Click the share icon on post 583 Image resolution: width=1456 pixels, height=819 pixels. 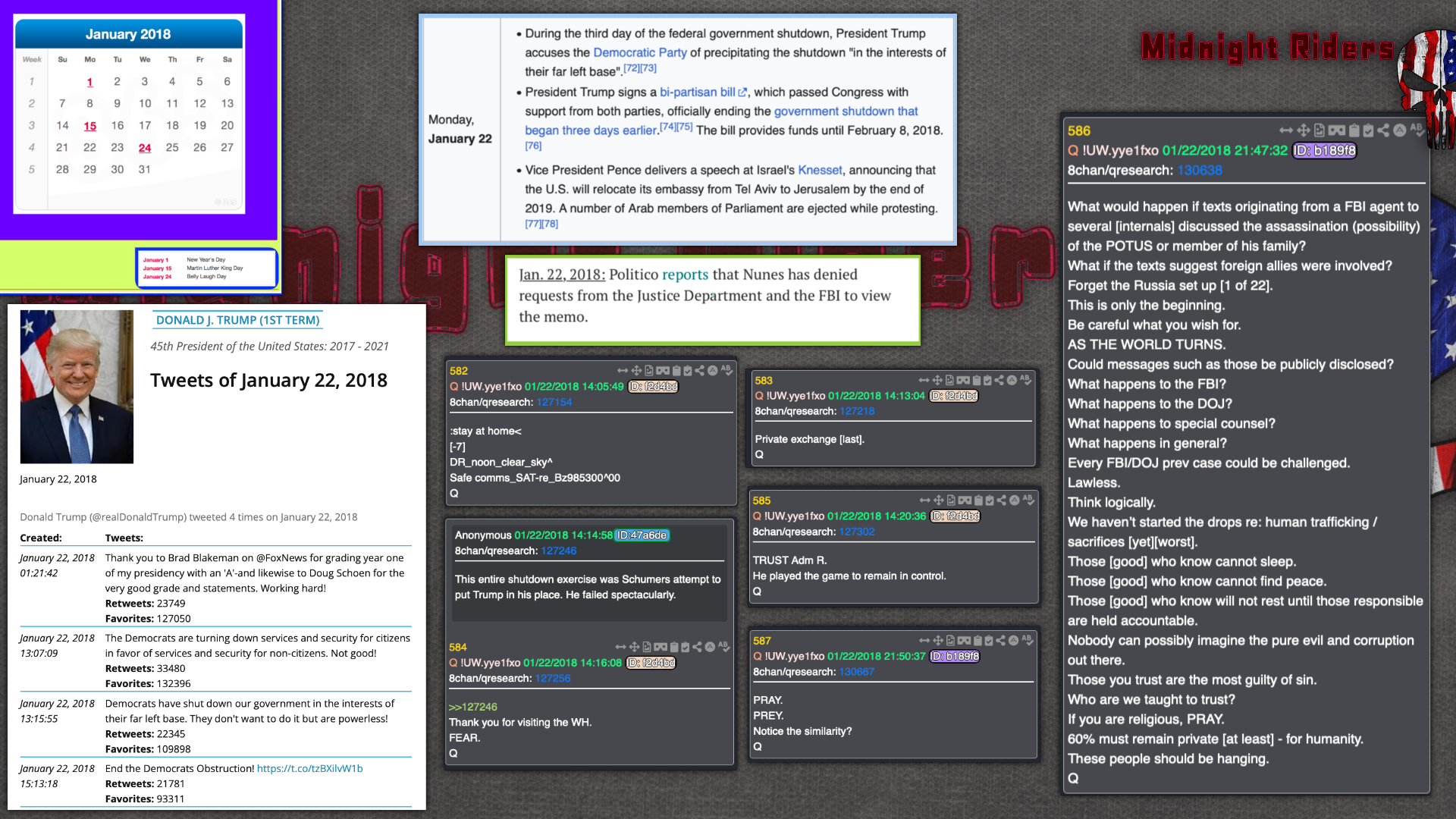point(999,380)
